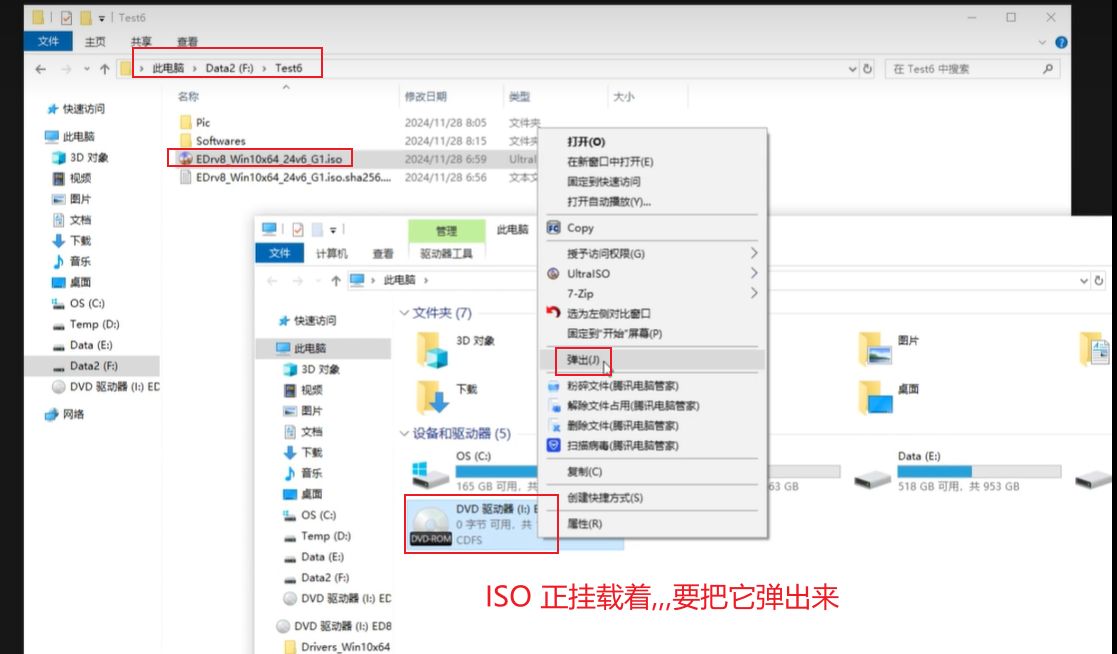Viewport: 1117px width, 654px height.
Task: Choose 属性(R) in context menu
Action: coord(584,523)
